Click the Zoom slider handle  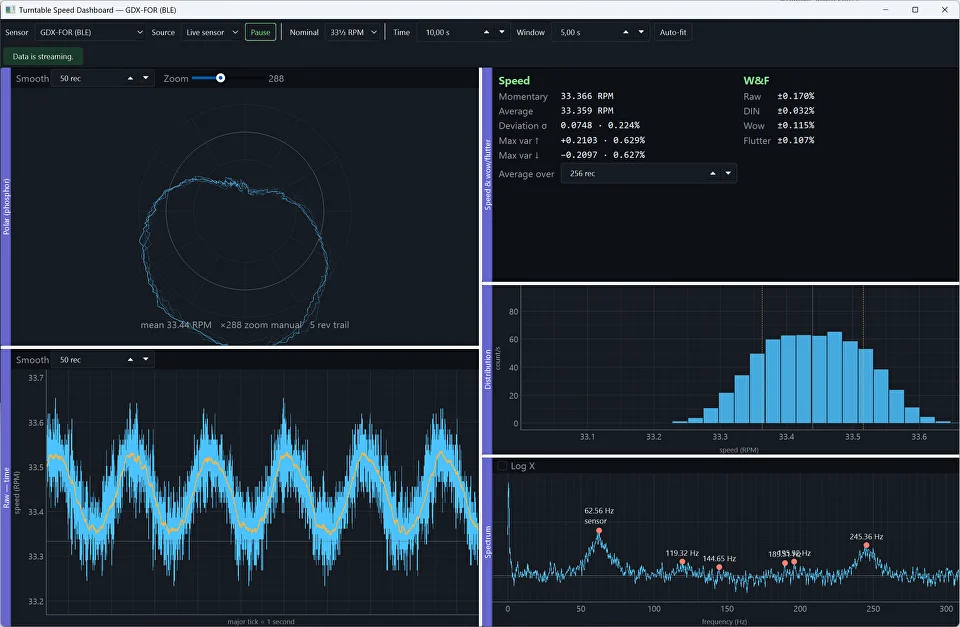point(220,78)
